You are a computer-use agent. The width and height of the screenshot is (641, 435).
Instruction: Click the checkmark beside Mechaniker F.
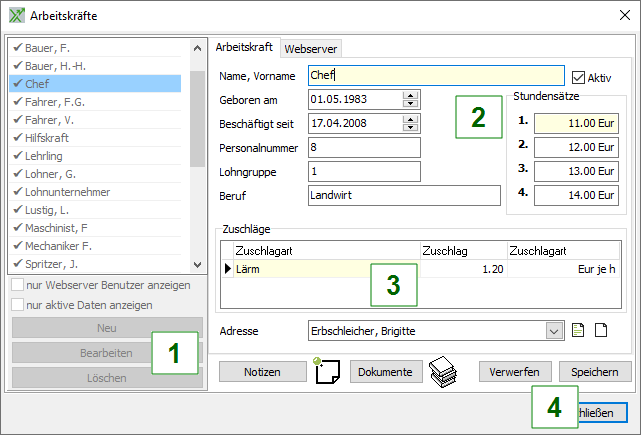pyautogui.click(x=18, y=245)
